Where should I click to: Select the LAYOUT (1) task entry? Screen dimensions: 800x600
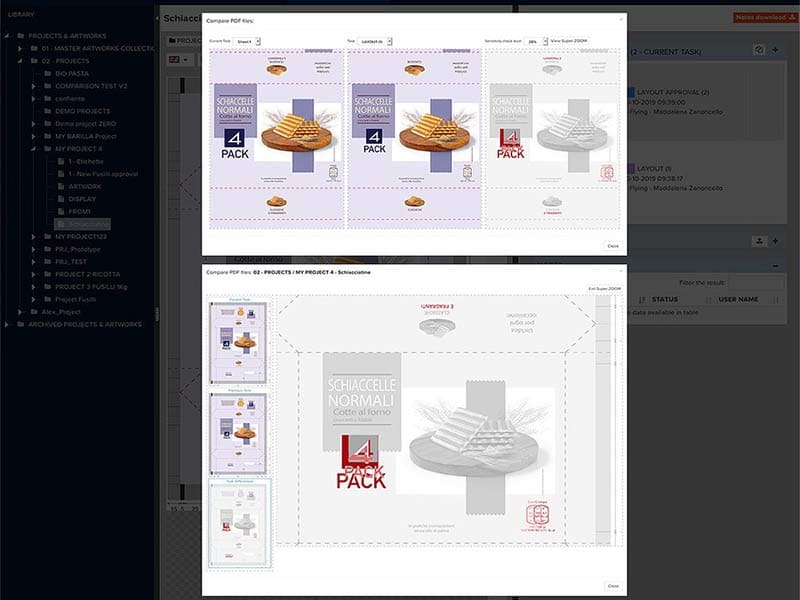tap(654, 168)
